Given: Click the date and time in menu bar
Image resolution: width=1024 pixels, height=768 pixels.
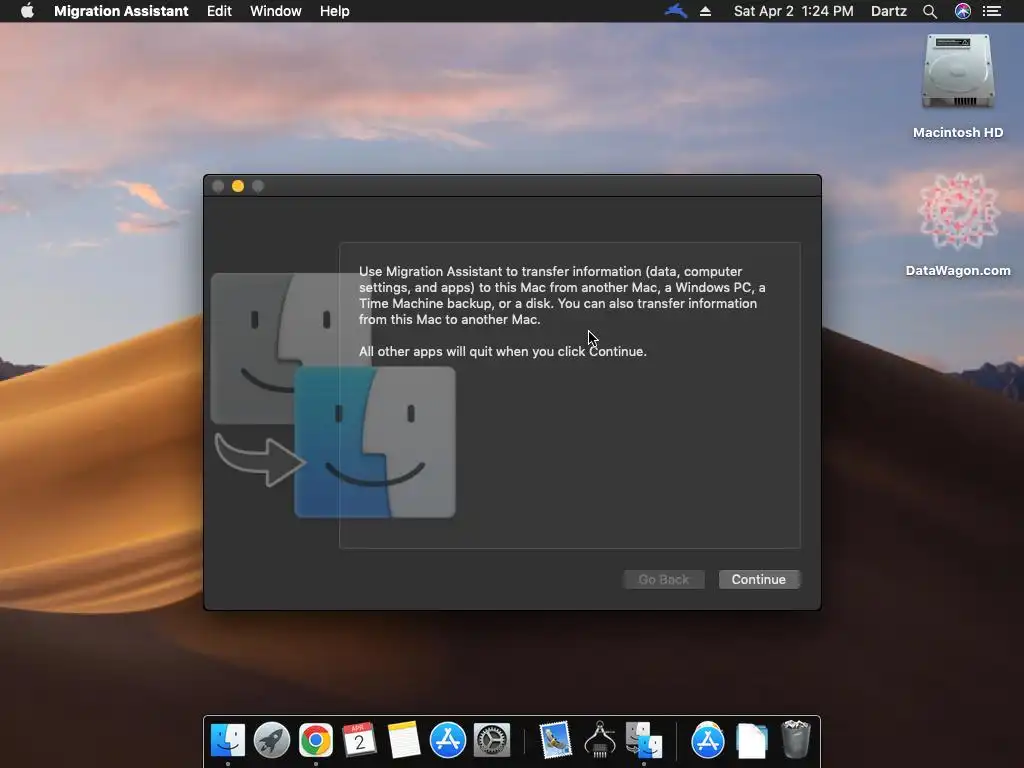Looking at the screenshot, I should coord(793,11).
